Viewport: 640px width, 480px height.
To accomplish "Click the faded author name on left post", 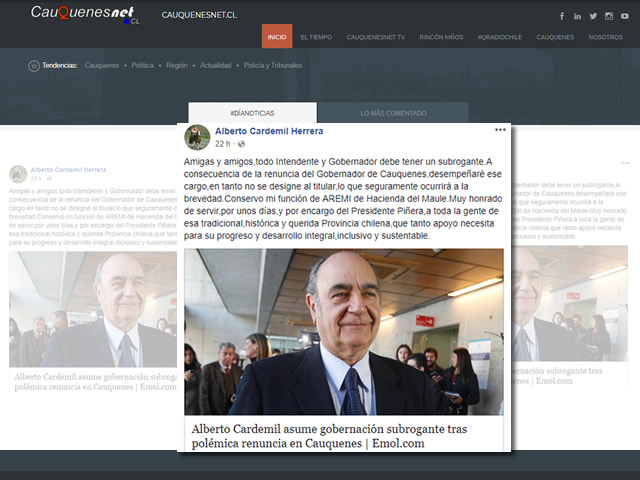I will (68, 170).
